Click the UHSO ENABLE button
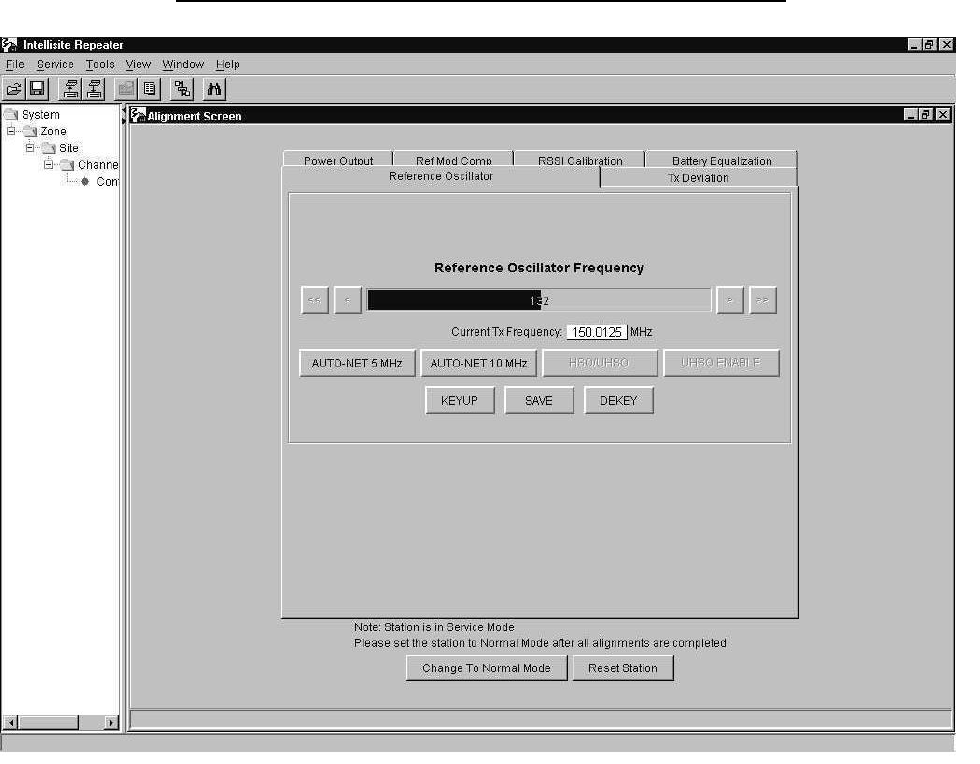980x764 pixels. [x=721, y=363]
